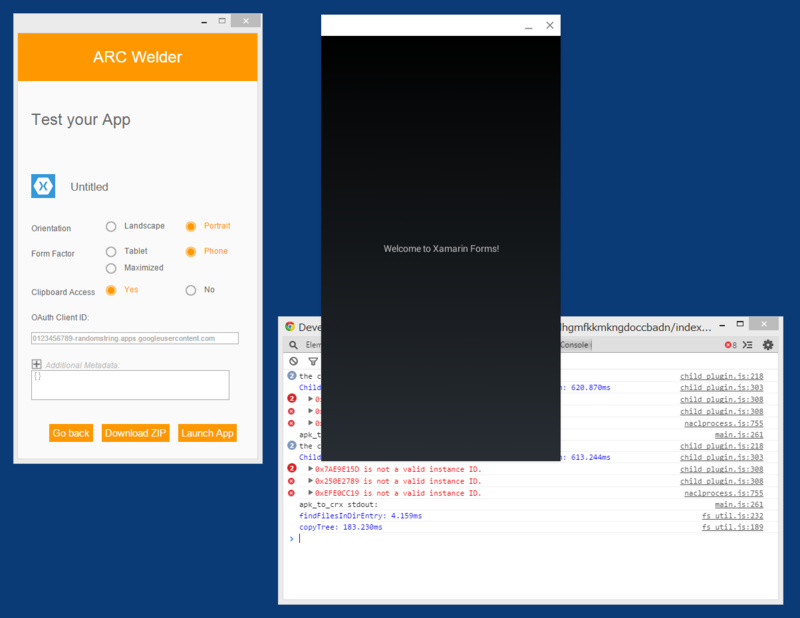The width and height of the screenshot is (800, 618).
Task: Click the DevTools search magnifier icon
Action: tap(293, 345)
